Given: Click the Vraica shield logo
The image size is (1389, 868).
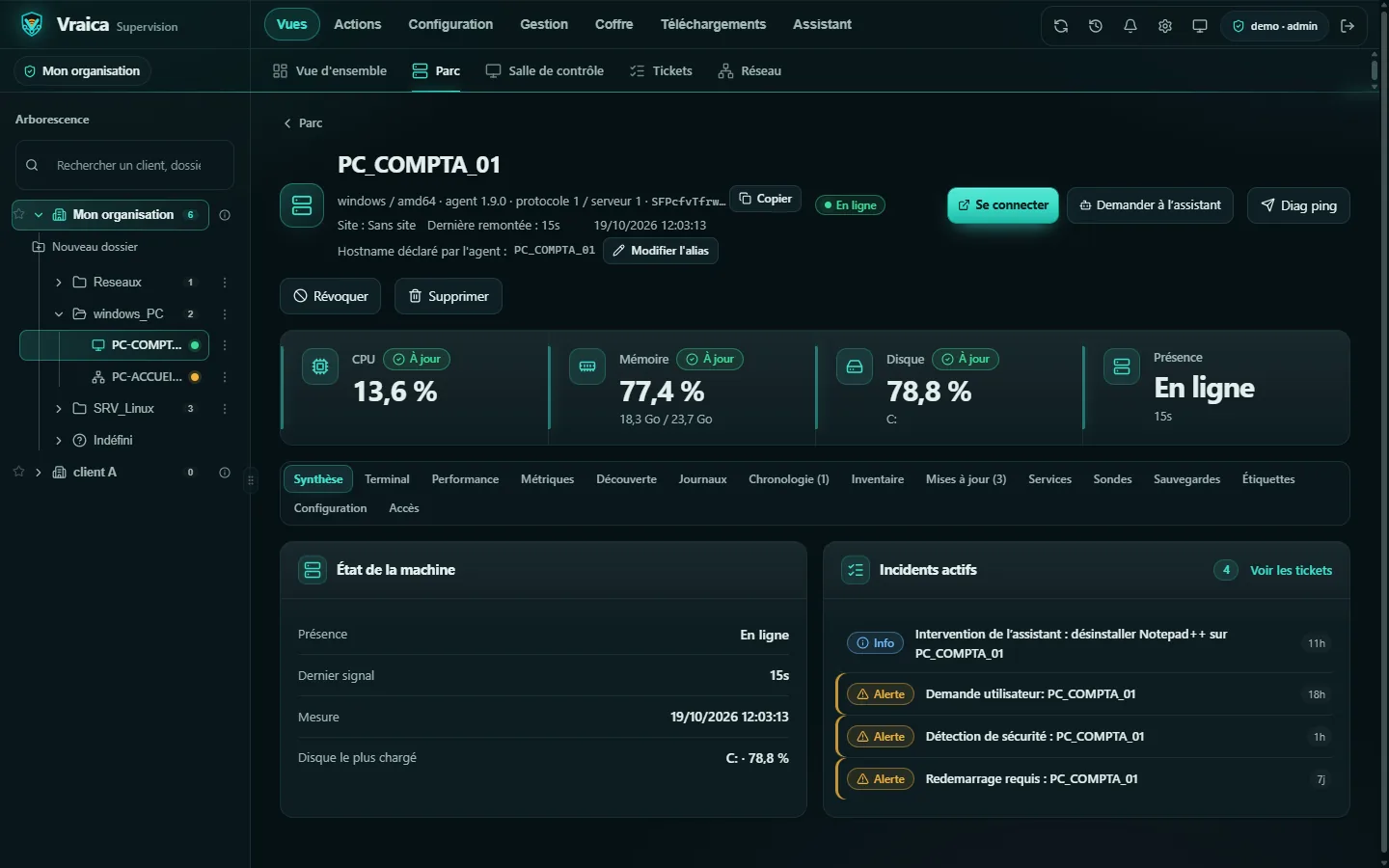Looking at the screenshot, I should (x=32, y=24).
